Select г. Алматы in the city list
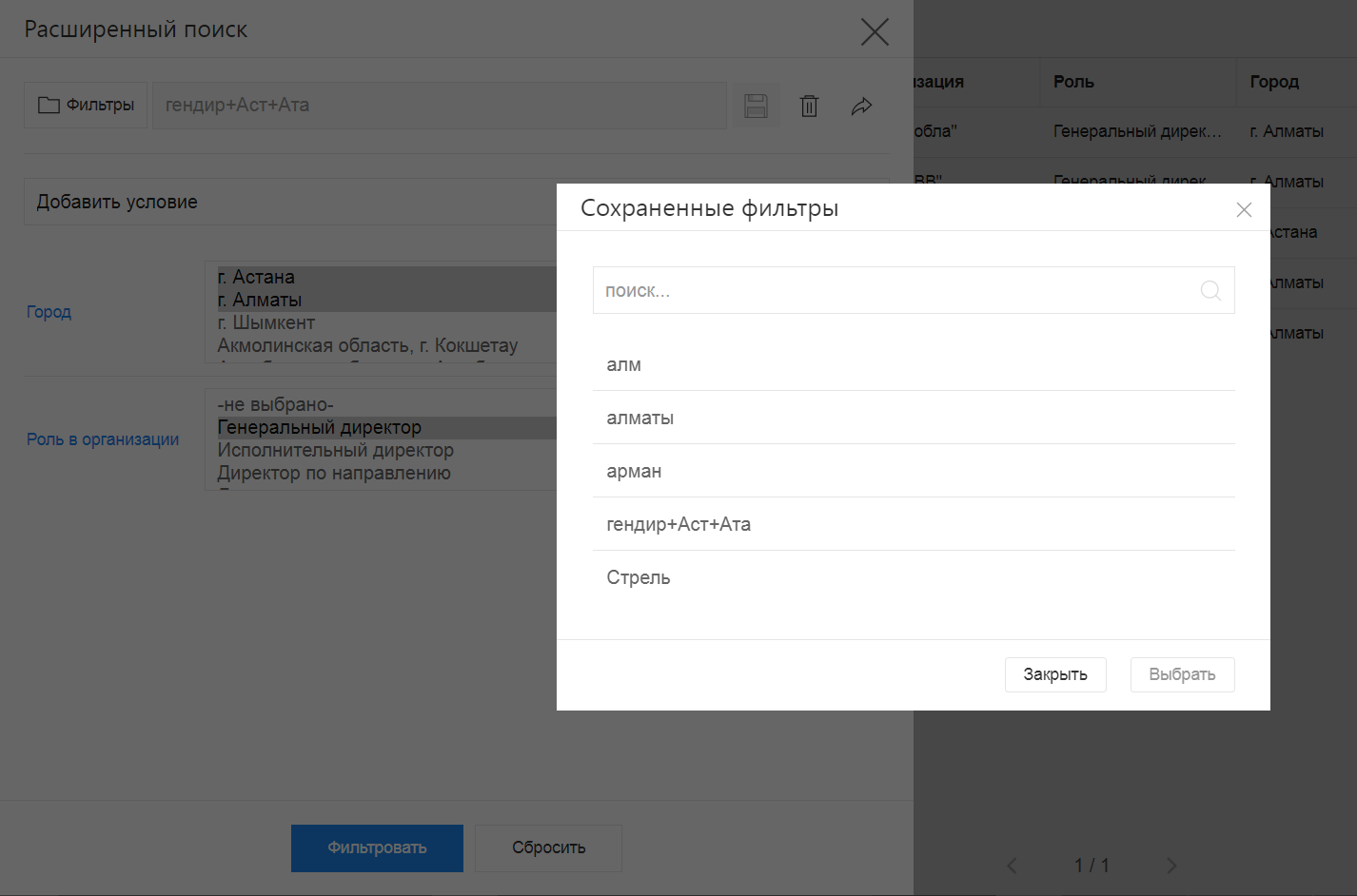 tap(386, 300)
